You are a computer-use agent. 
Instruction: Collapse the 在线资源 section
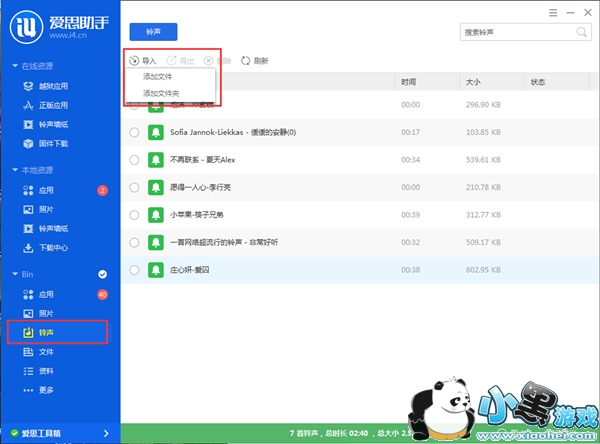[x=15, y=66]
